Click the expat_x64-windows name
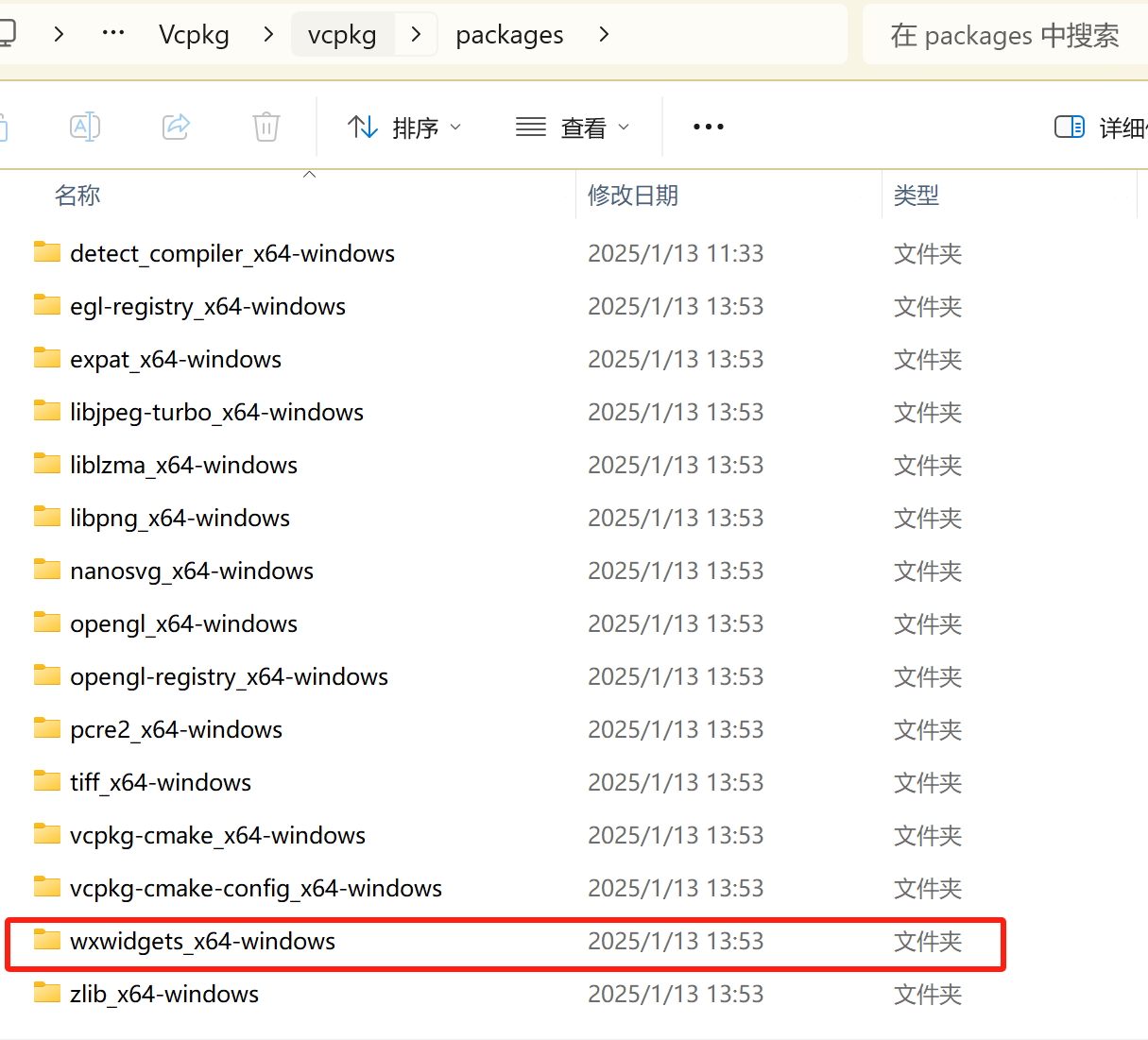This screenshot has height=1040, width=1148. coord(176,360)
